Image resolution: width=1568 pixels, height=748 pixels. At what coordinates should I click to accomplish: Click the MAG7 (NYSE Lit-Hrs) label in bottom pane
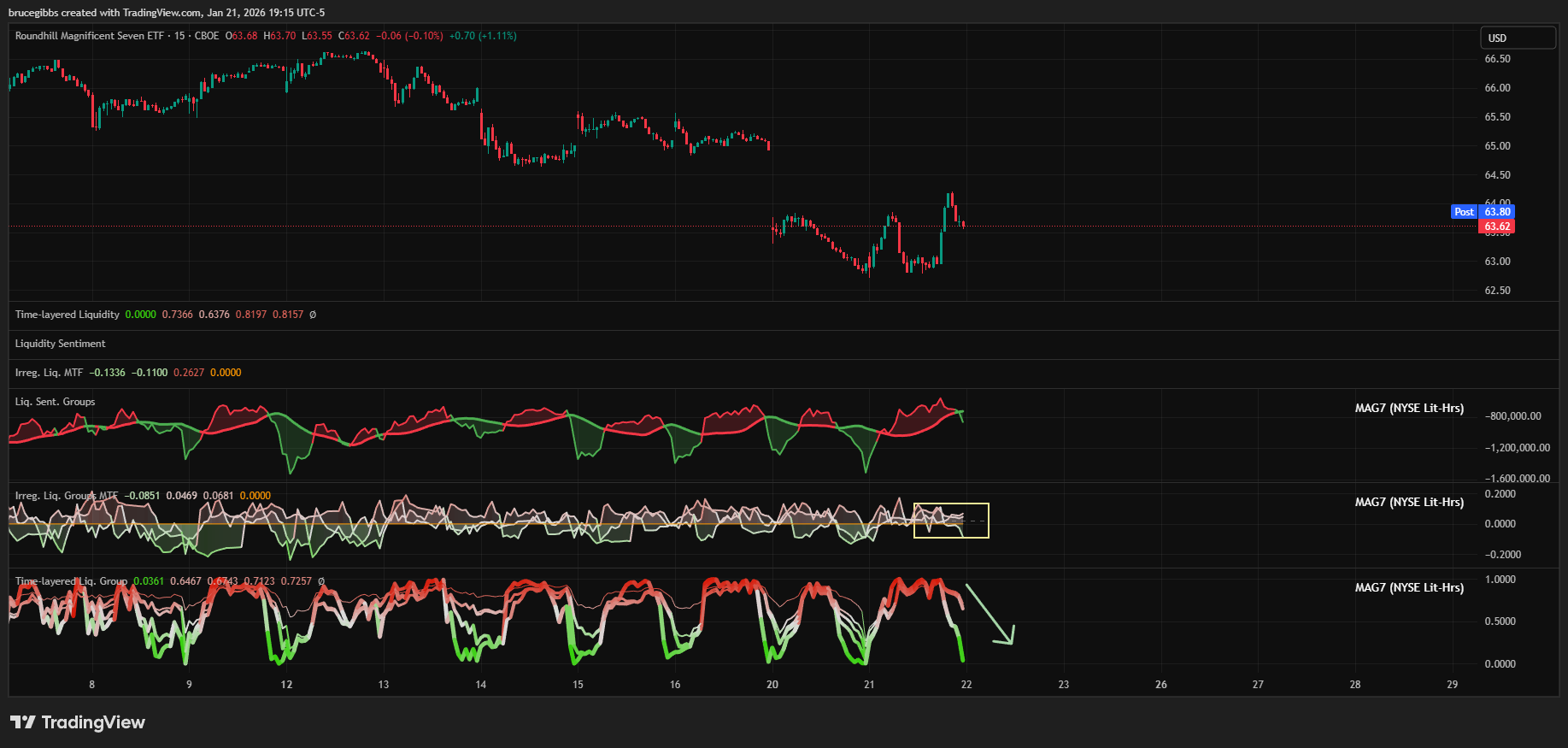click(x=1408, y=588)
